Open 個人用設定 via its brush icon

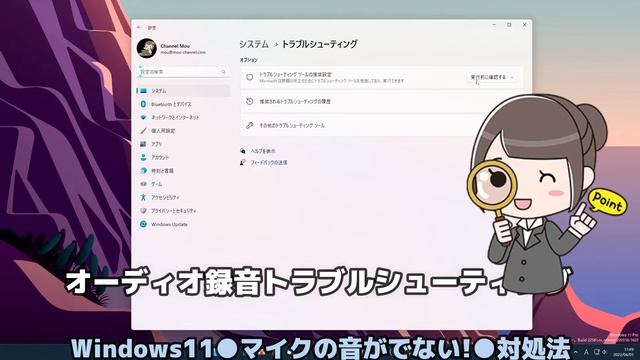click(x=143, y=131)
